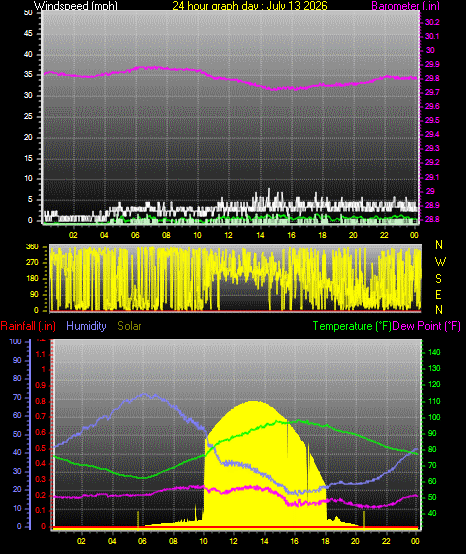Click rainfall scale value "0.5"
Viewport: 466px width, 554px height.
click(x=41, y=448)
